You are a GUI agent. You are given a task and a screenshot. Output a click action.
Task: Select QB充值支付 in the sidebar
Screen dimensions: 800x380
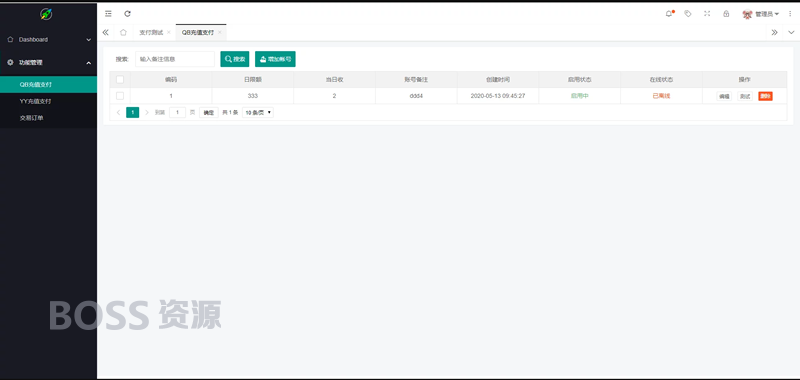(48, 84)
